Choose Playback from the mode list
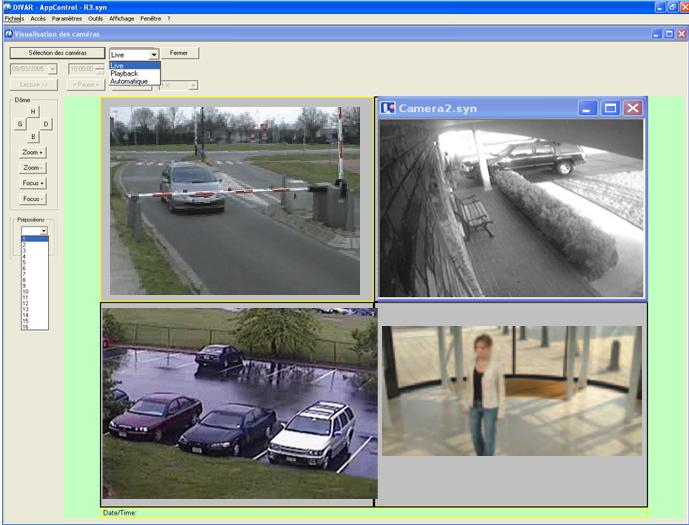Screen dimensions: 689x525 click(125, 73)
